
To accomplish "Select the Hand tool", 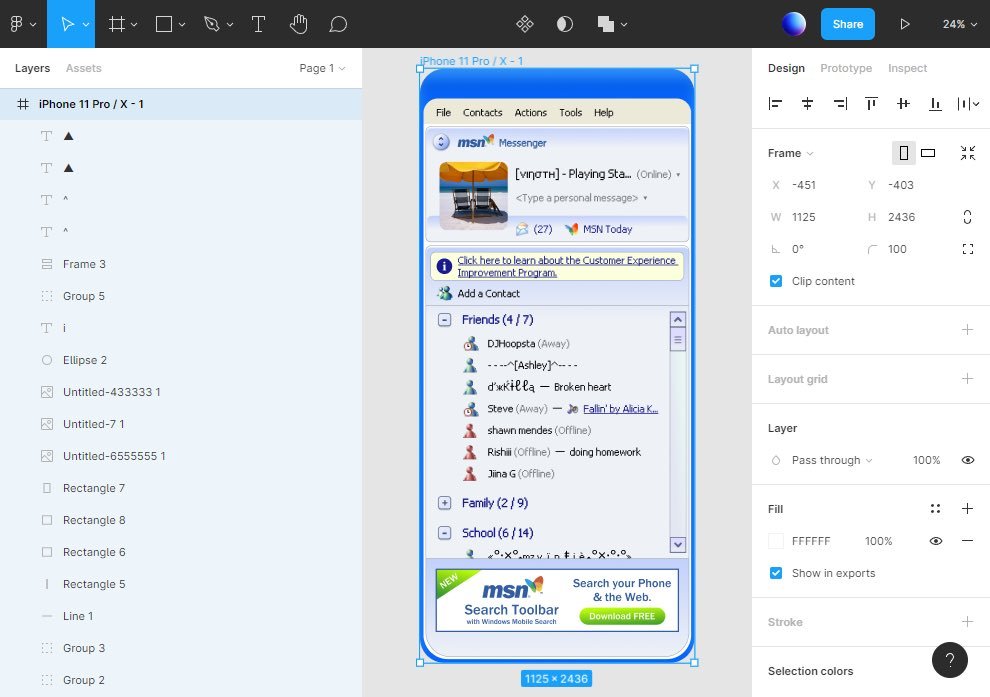I will click(x=298, y=24).
